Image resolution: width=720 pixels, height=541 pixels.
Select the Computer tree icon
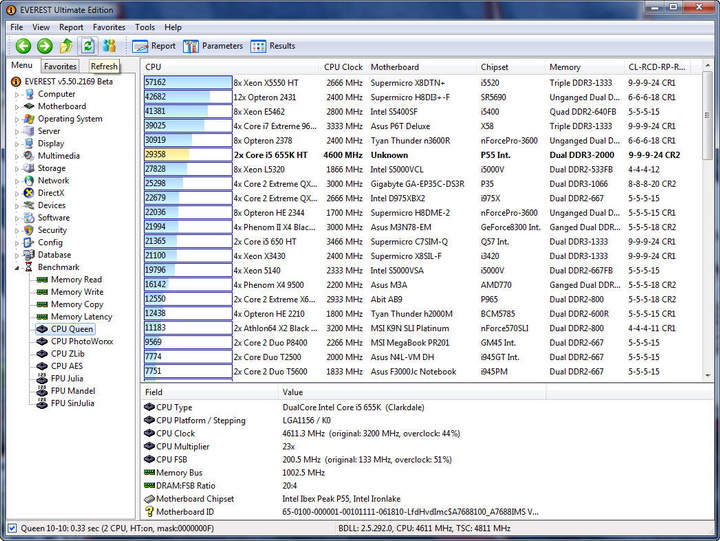coord(29,94)
